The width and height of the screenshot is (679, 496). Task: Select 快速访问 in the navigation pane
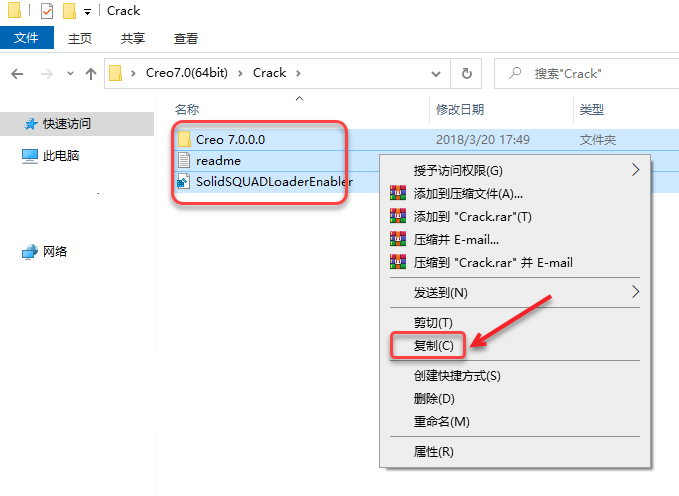point(77,124)
